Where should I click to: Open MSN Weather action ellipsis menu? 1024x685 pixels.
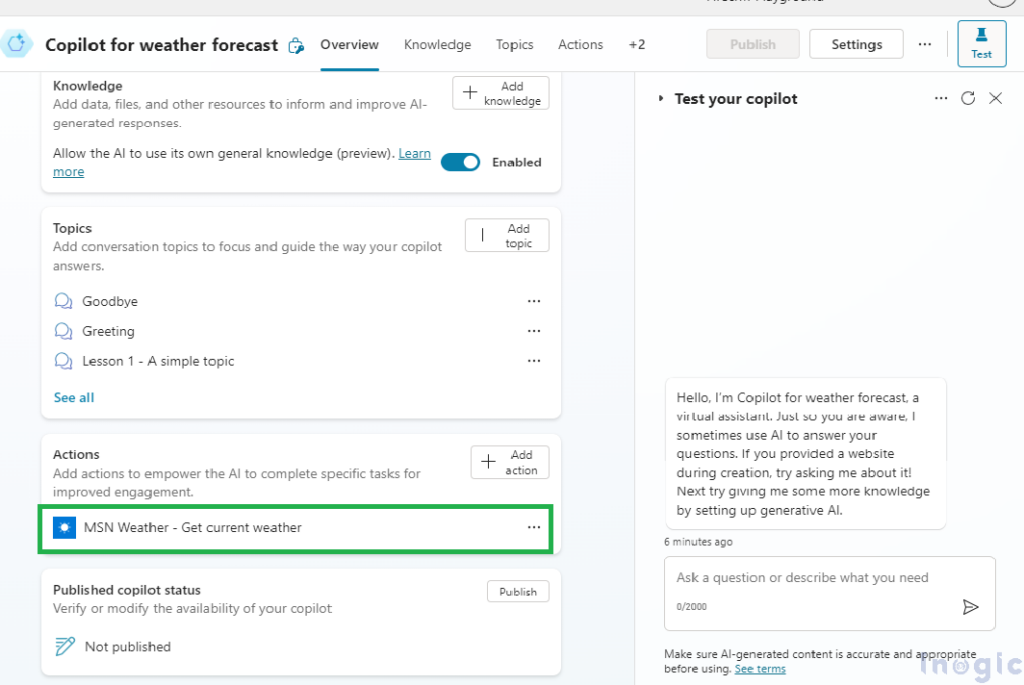534,527
